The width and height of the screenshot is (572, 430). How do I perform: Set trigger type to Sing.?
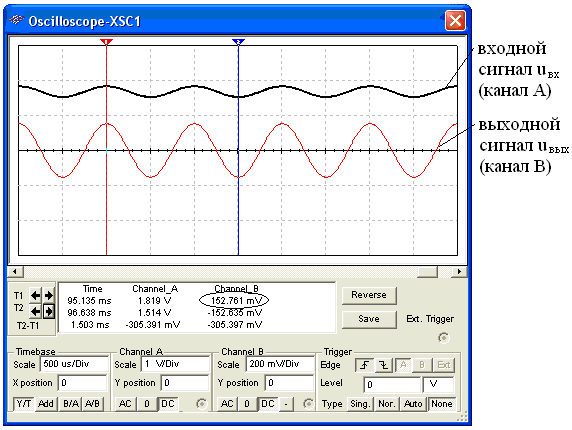360,404
